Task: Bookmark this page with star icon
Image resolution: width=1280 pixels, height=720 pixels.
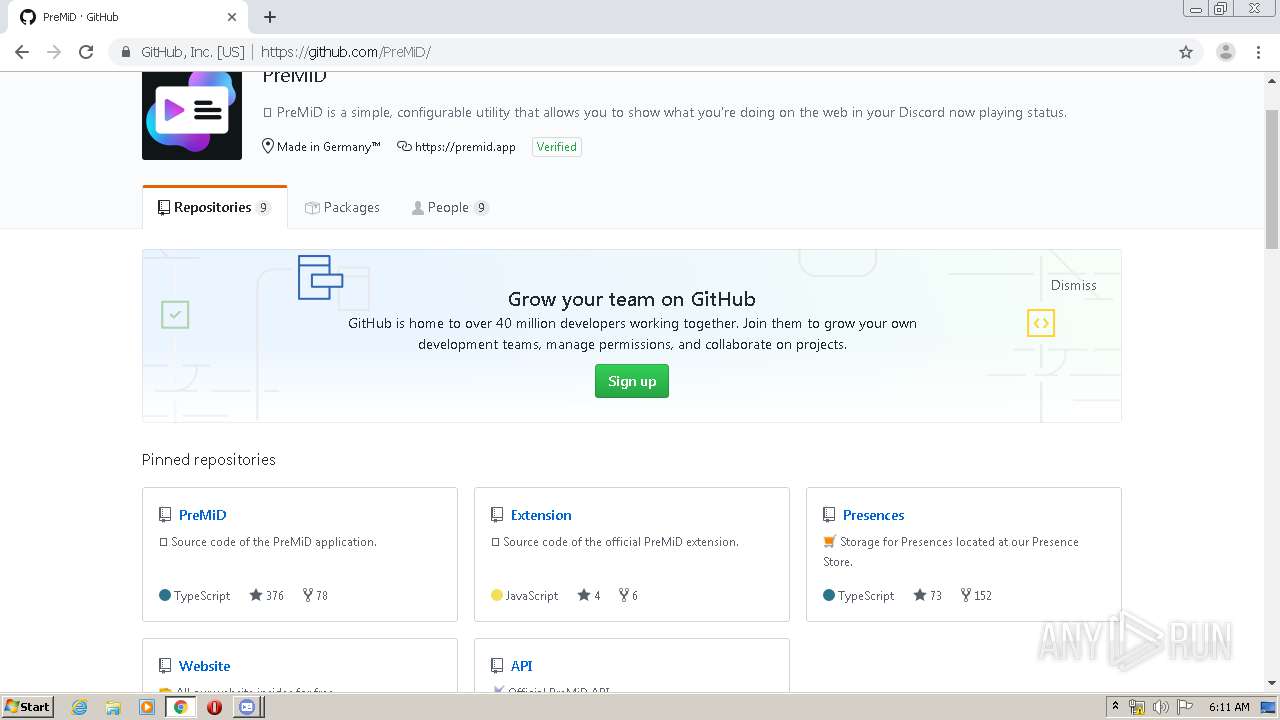Action: coord(1186,52)
